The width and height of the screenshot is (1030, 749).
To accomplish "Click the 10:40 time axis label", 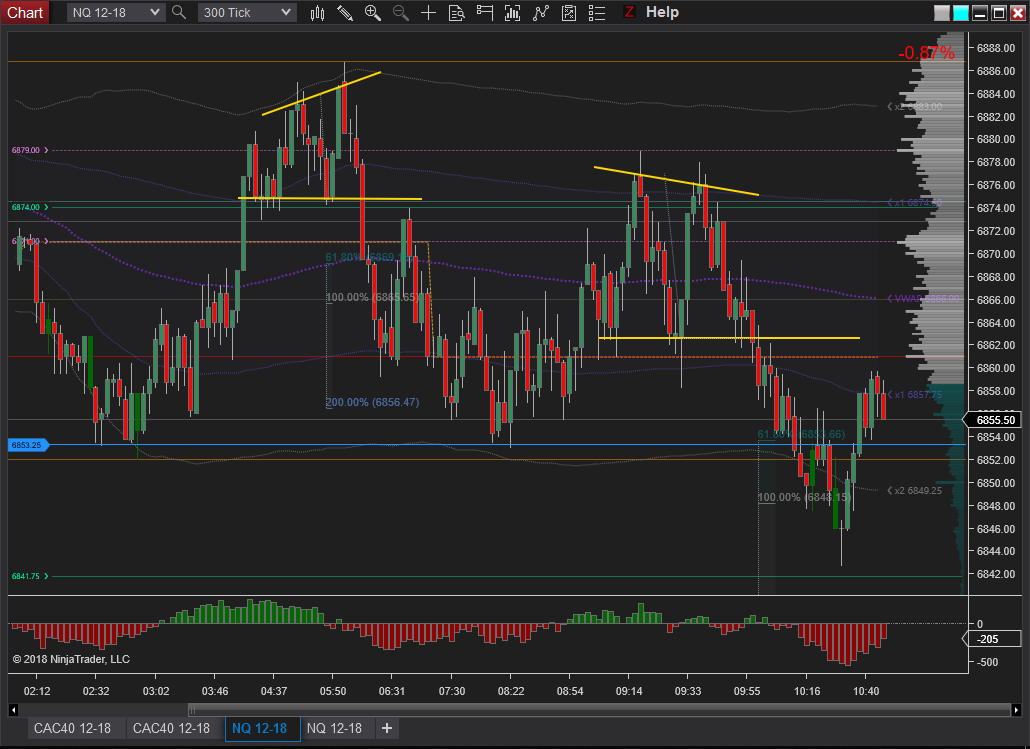I will tap(865, 691).
